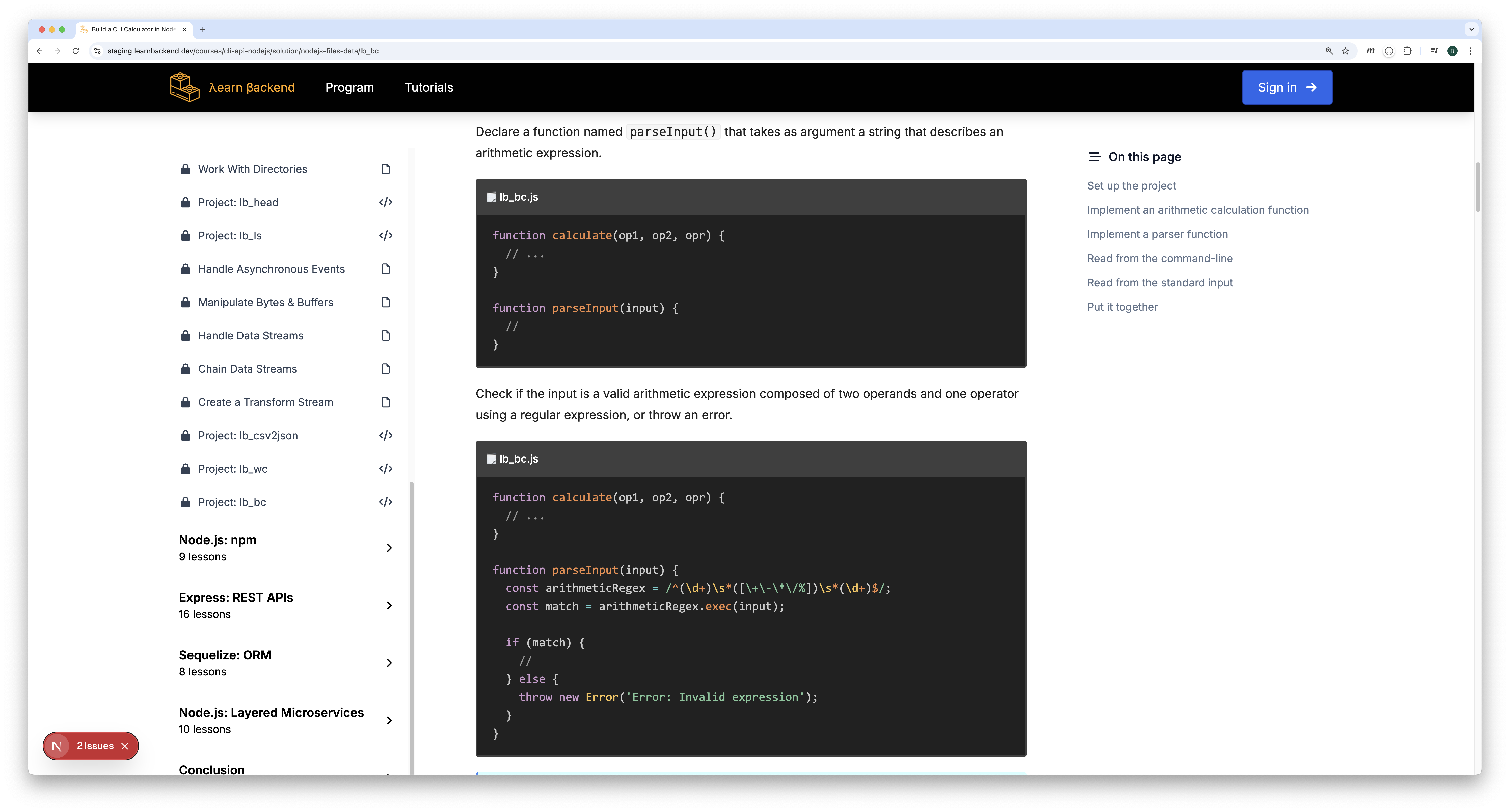The height and width of the screenshot is (812, 1510).
Task: Click the Sign in button
Action: [1287, 87]
